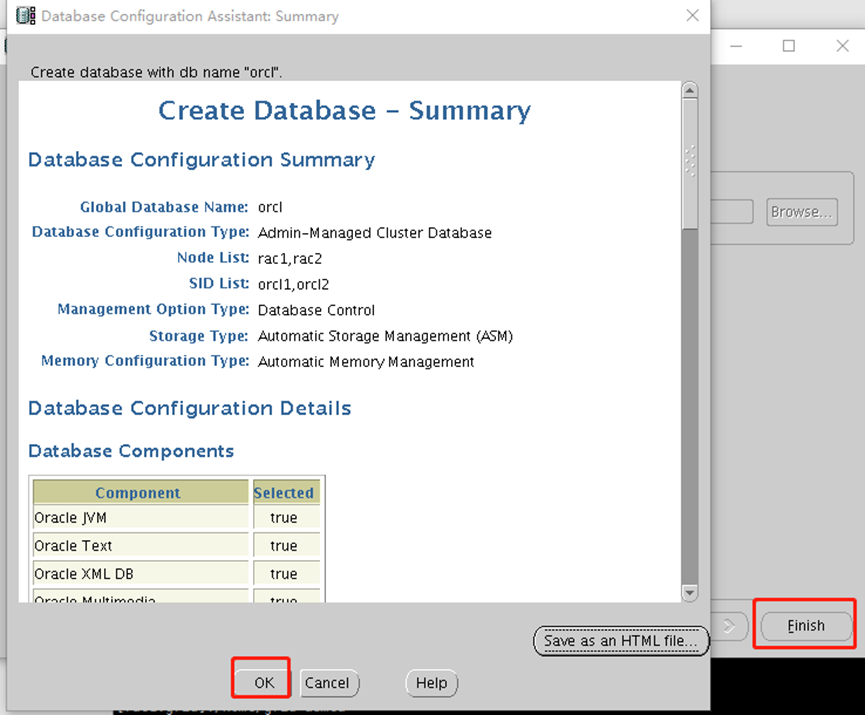
Task: Select the Oracle JVM row cell
Action: pyautogui.click(x=141, y=518)
